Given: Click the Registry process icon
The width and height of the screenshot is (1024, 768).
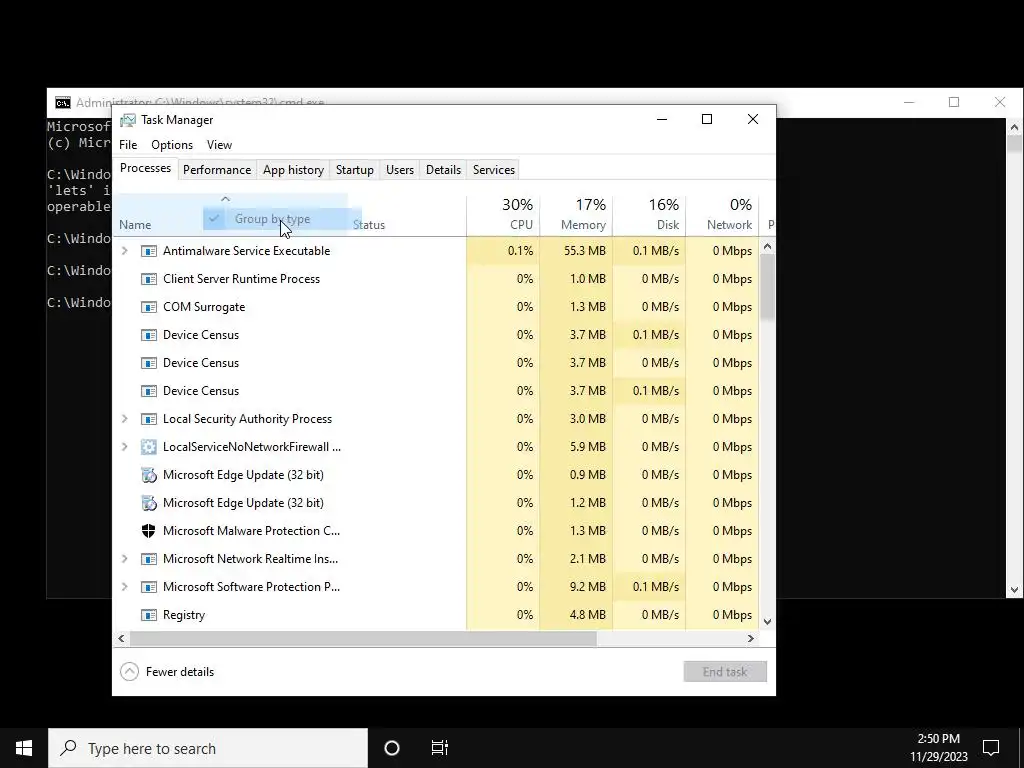Looking at the screenshot, I should pyautogui.click(x=149, y=615).
